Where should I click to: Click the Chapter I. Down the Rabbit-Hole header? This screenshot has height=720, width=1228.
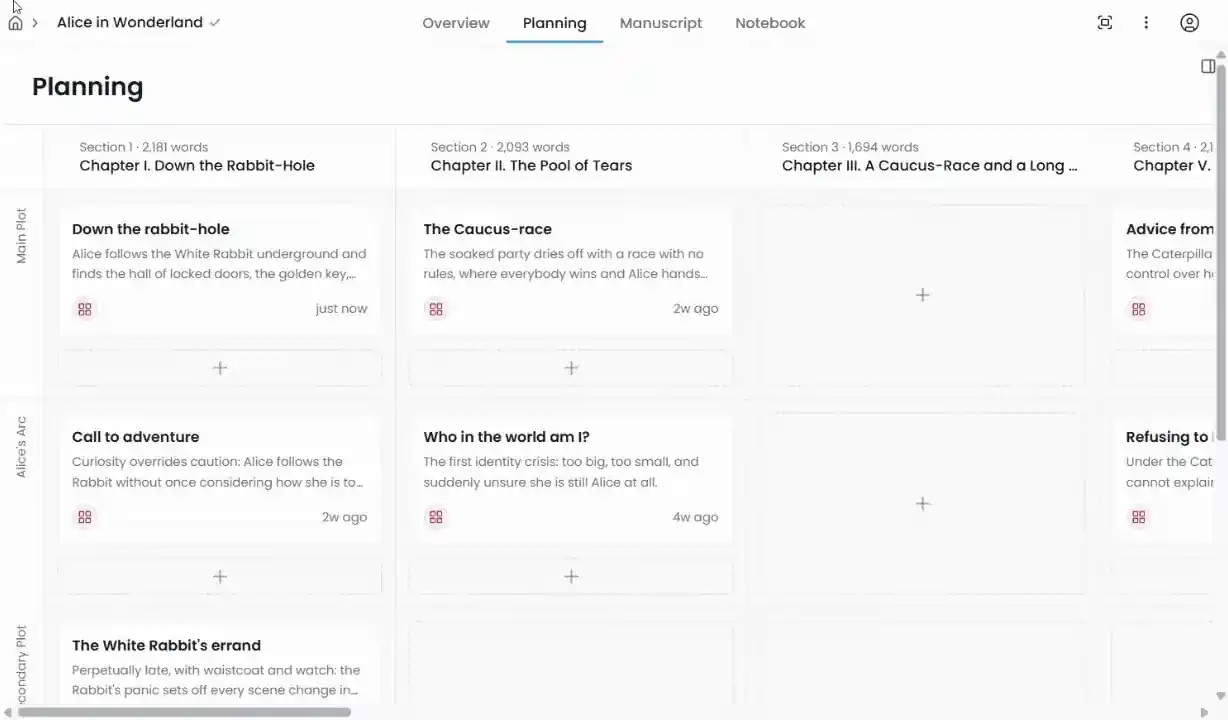pyautogui.click(x=197, y=166)
